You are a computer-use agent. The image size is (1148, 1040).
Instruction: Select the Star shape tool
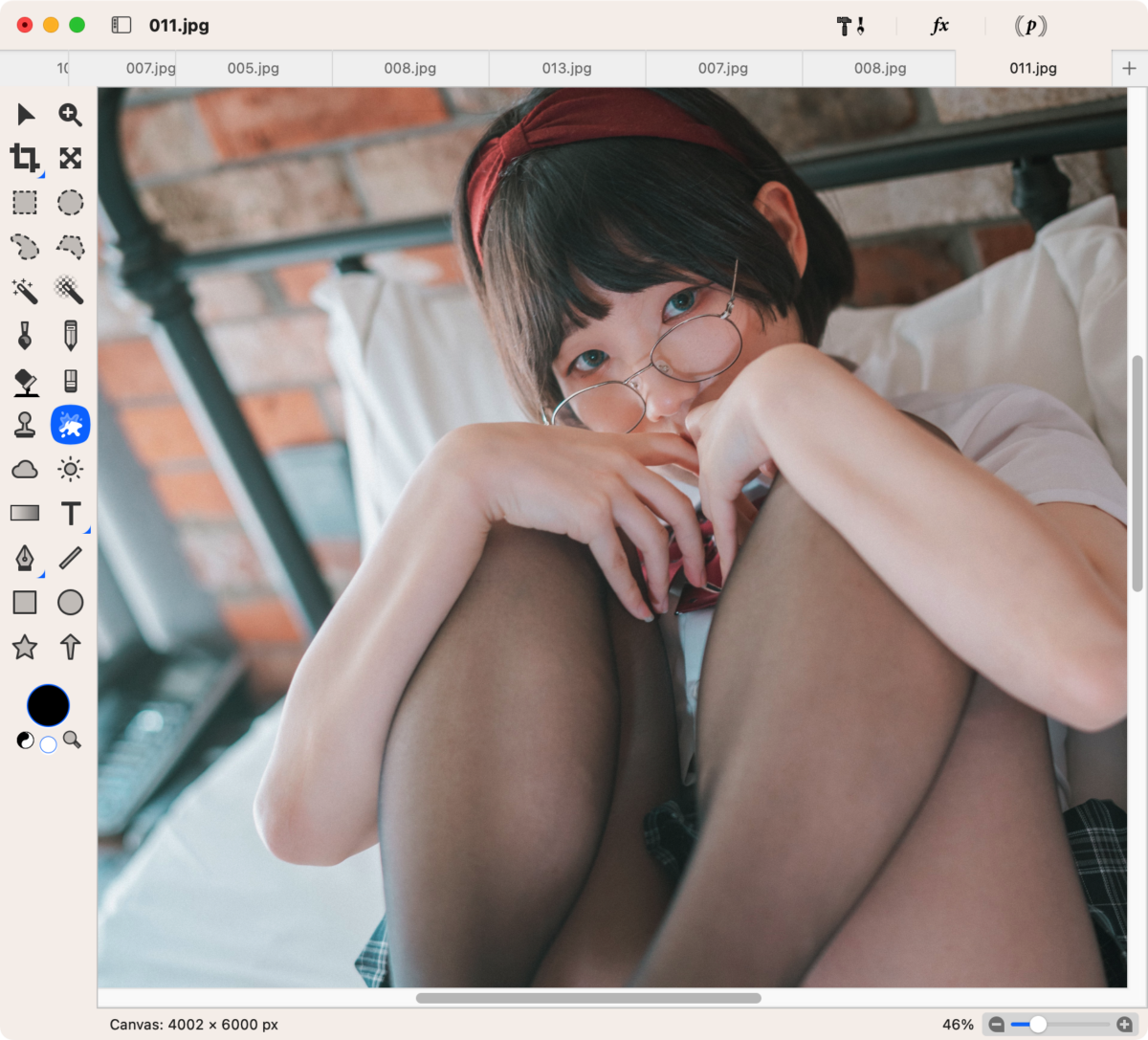25,648
